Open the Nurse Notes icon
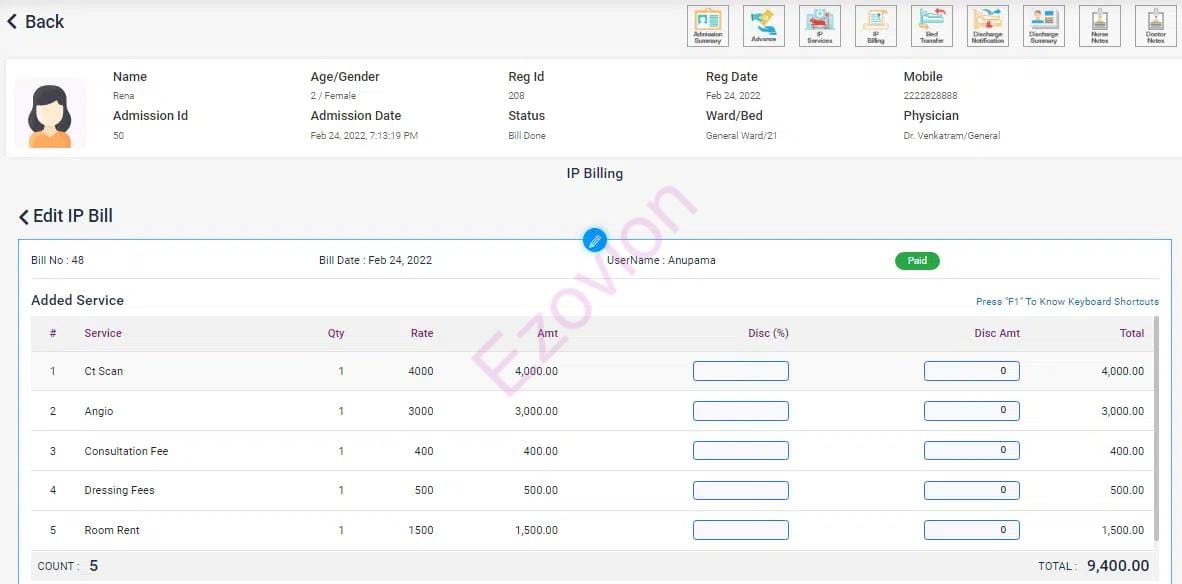This screenshot has height=584, width=1182. (x=1100, y=26)
